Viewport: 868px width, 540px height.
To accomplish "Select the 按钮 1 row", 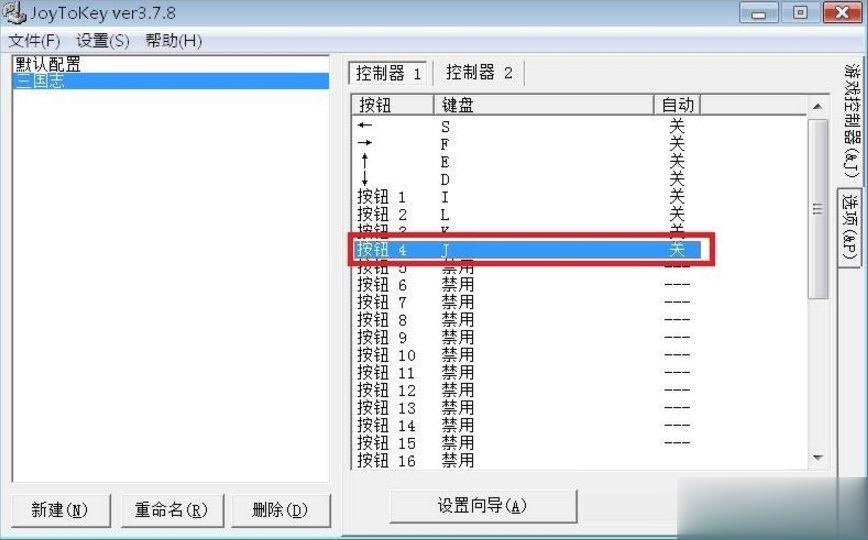I will (x=527, y=197).
